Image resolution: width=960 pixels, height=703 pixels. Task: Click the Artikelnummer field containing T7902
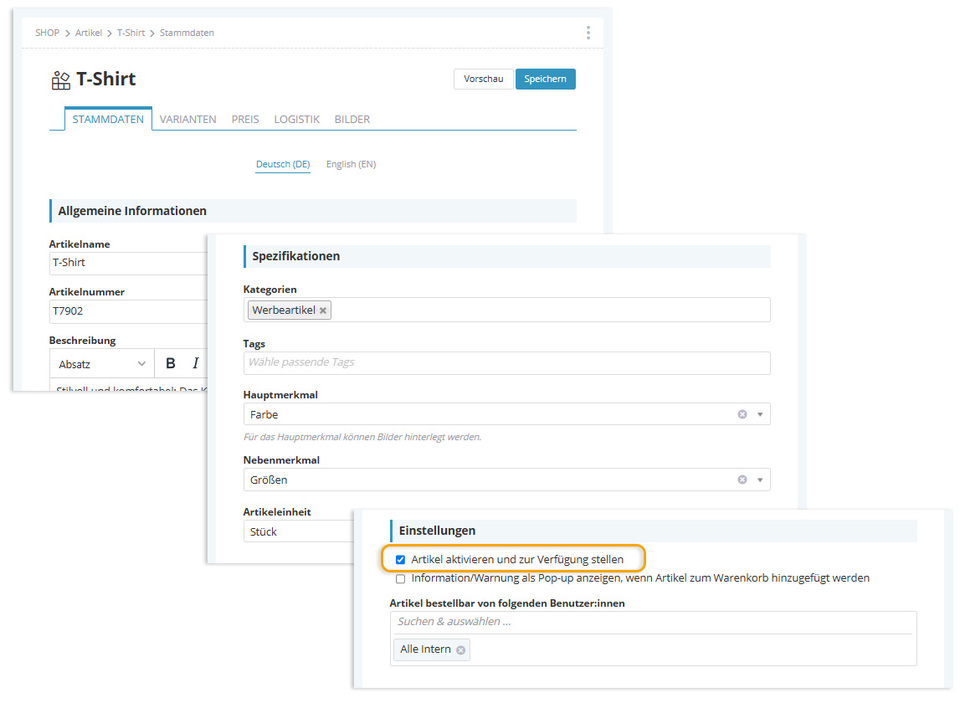coord(128,311)
